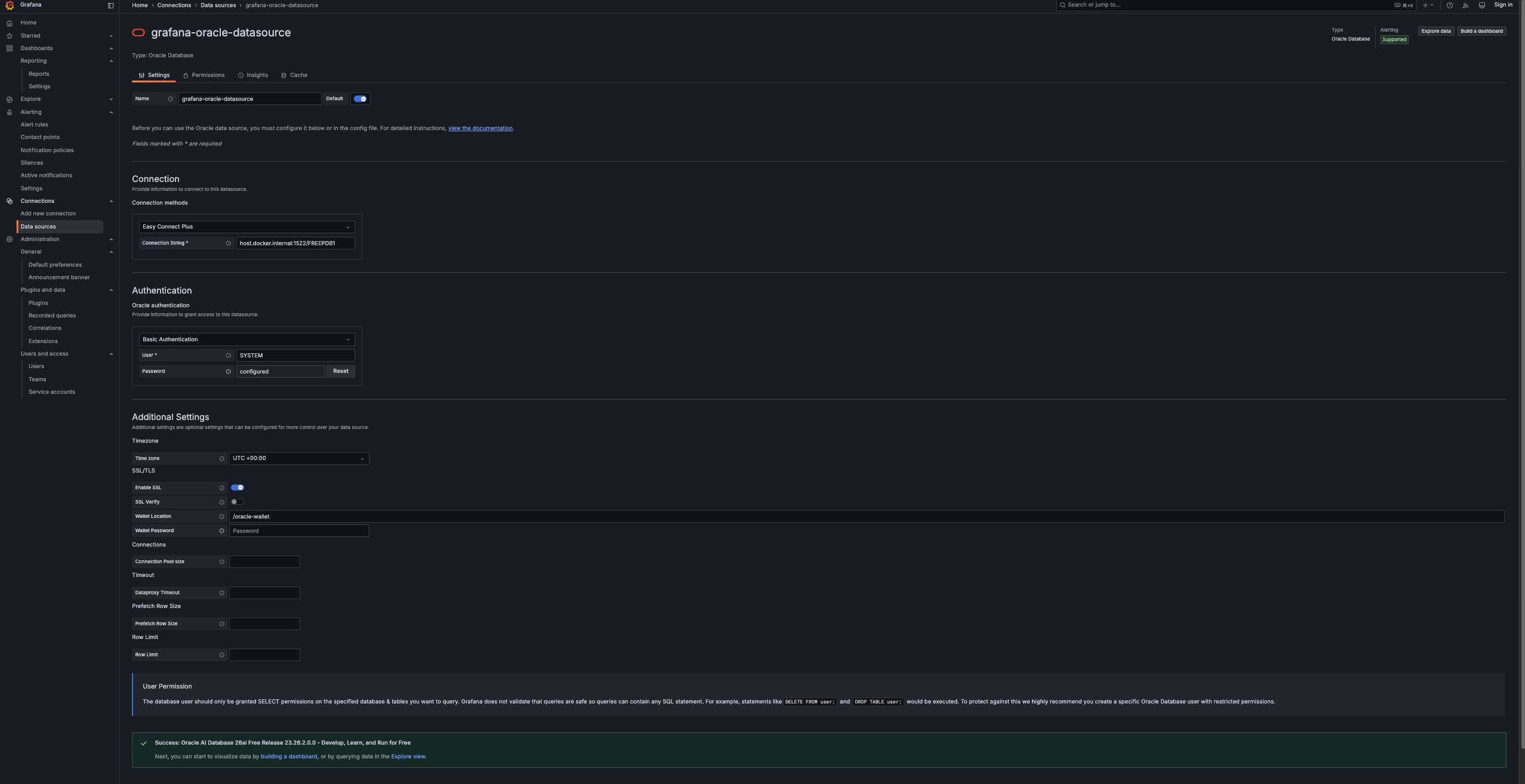Click the Alerting bell icon in the sidebar
Viewport: 1525px width, 784px height.
pos(10,112)
